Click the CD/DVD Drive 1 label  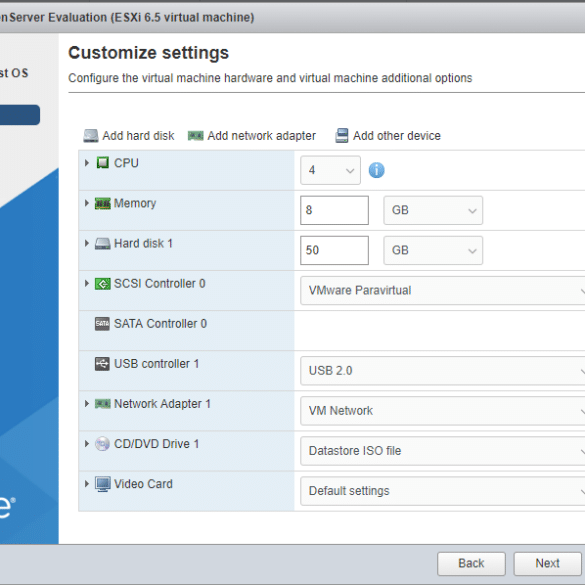pos(156,444)
